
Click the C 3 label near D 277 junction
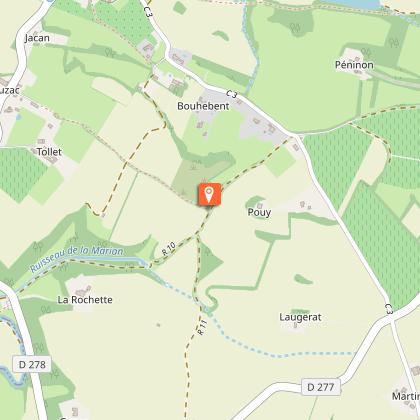389,309
